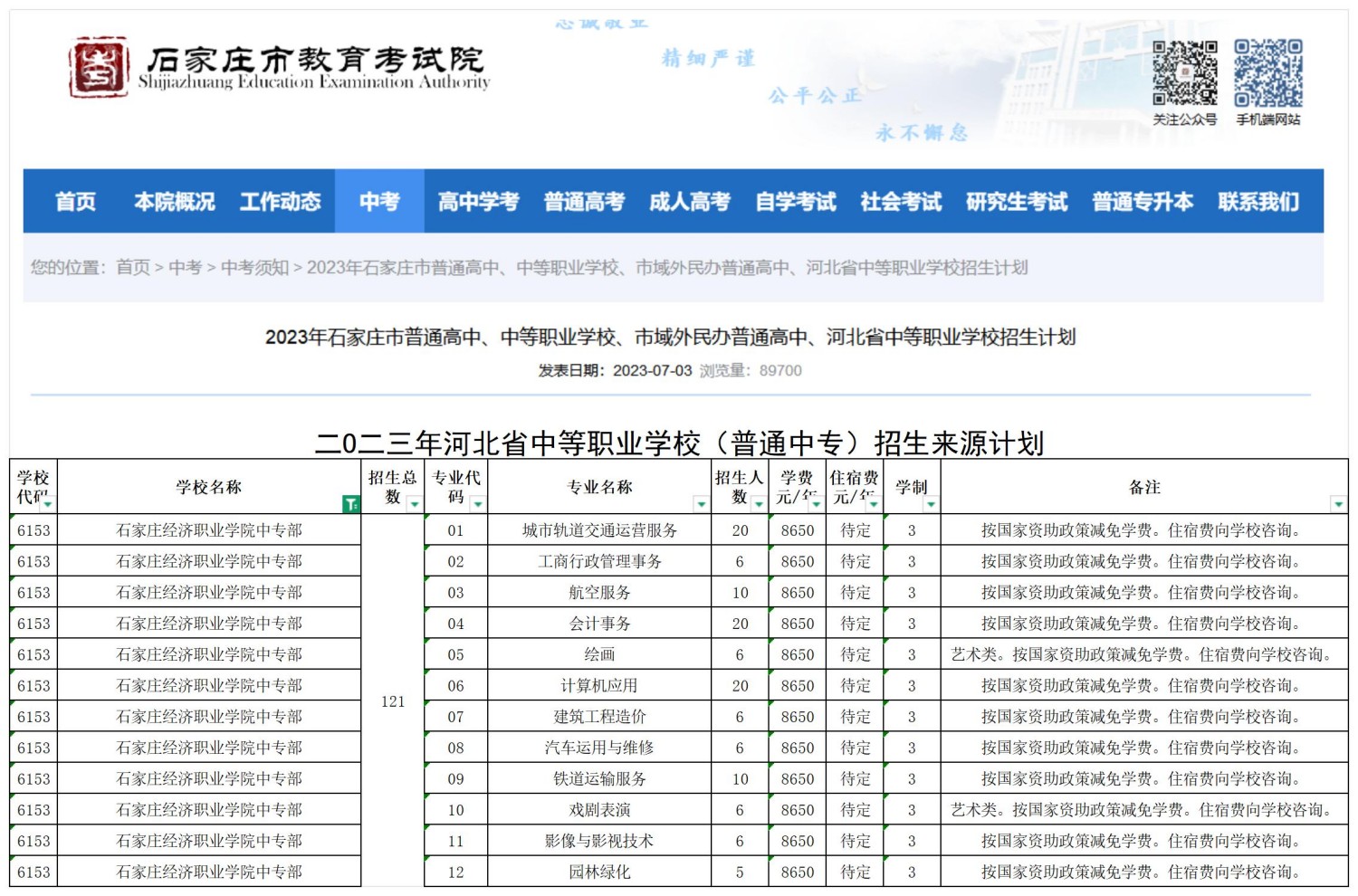Switch to 研究生考试 in the navigation bar

[x=1017, y=201]
